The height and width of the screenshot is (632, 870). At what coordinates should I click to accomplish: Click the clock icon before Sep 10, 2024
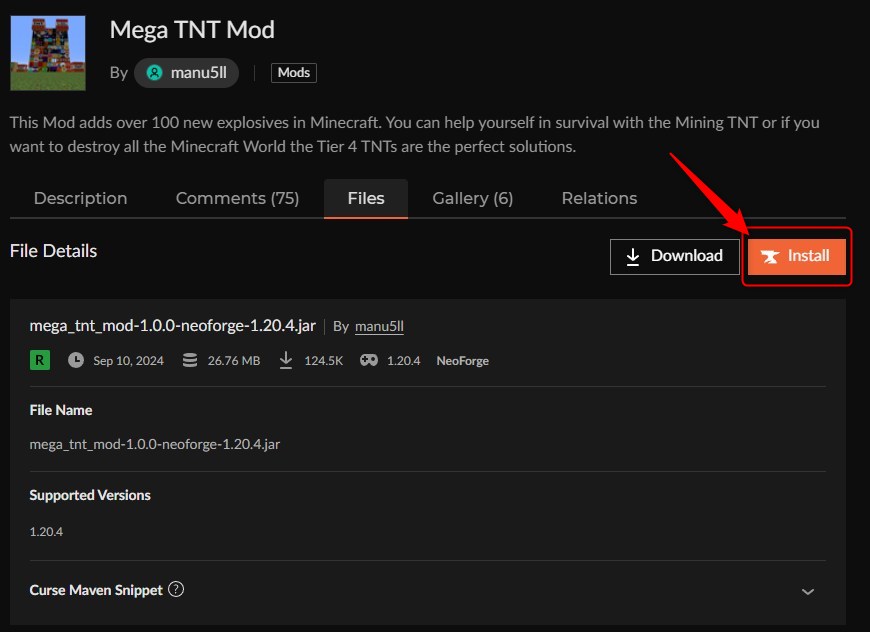pos(75,360)
